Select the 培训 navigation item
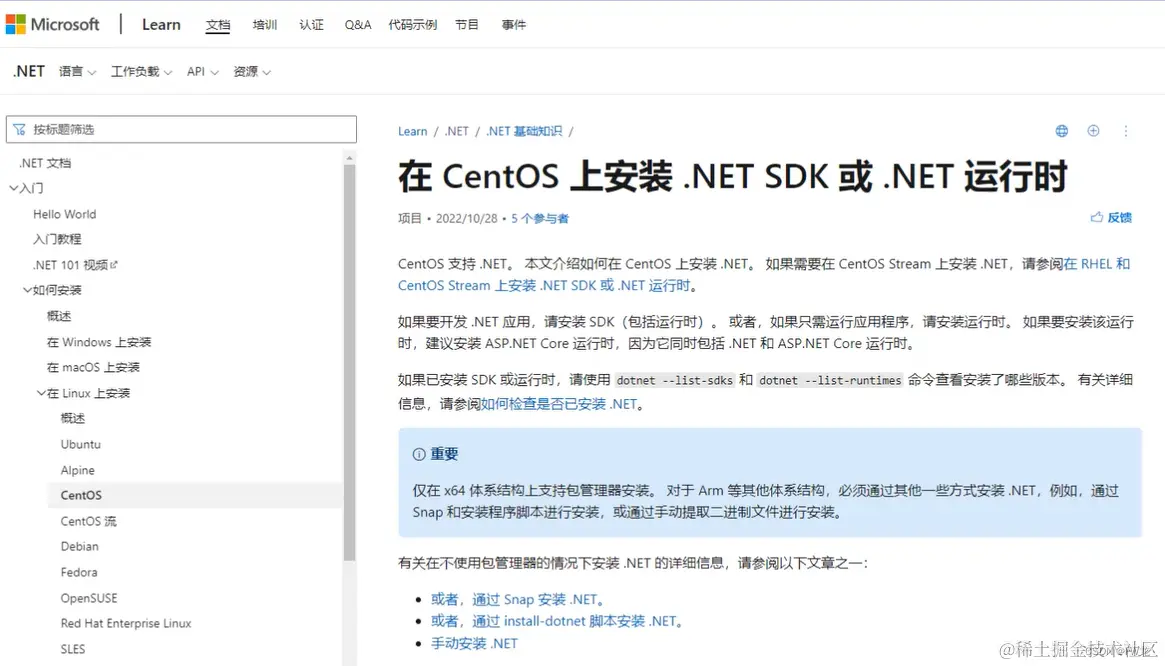This screenshot has width=1165, height=666. pyautogui.click(x=265, y=25)
